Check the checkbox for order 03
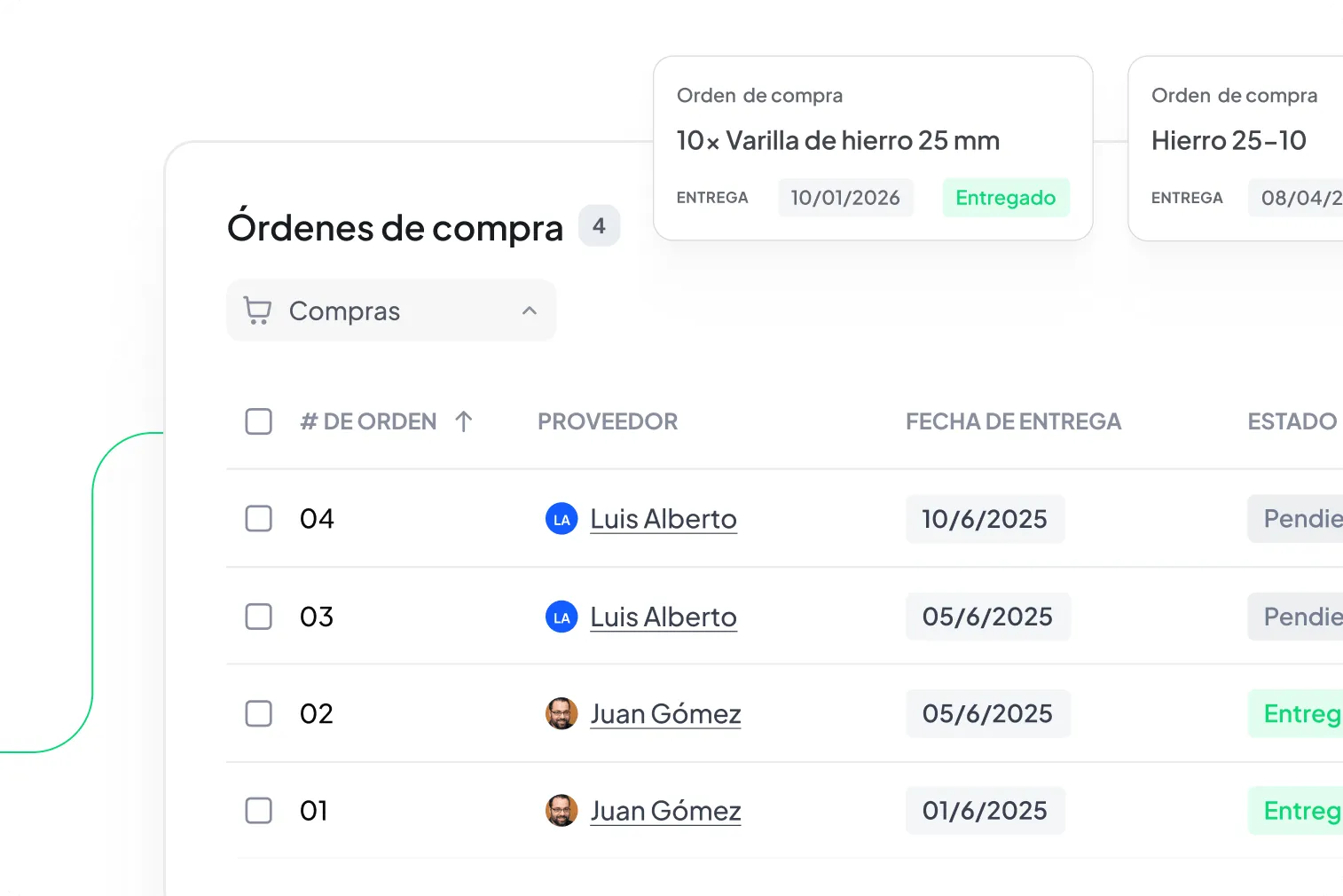 tap(258, 617)
